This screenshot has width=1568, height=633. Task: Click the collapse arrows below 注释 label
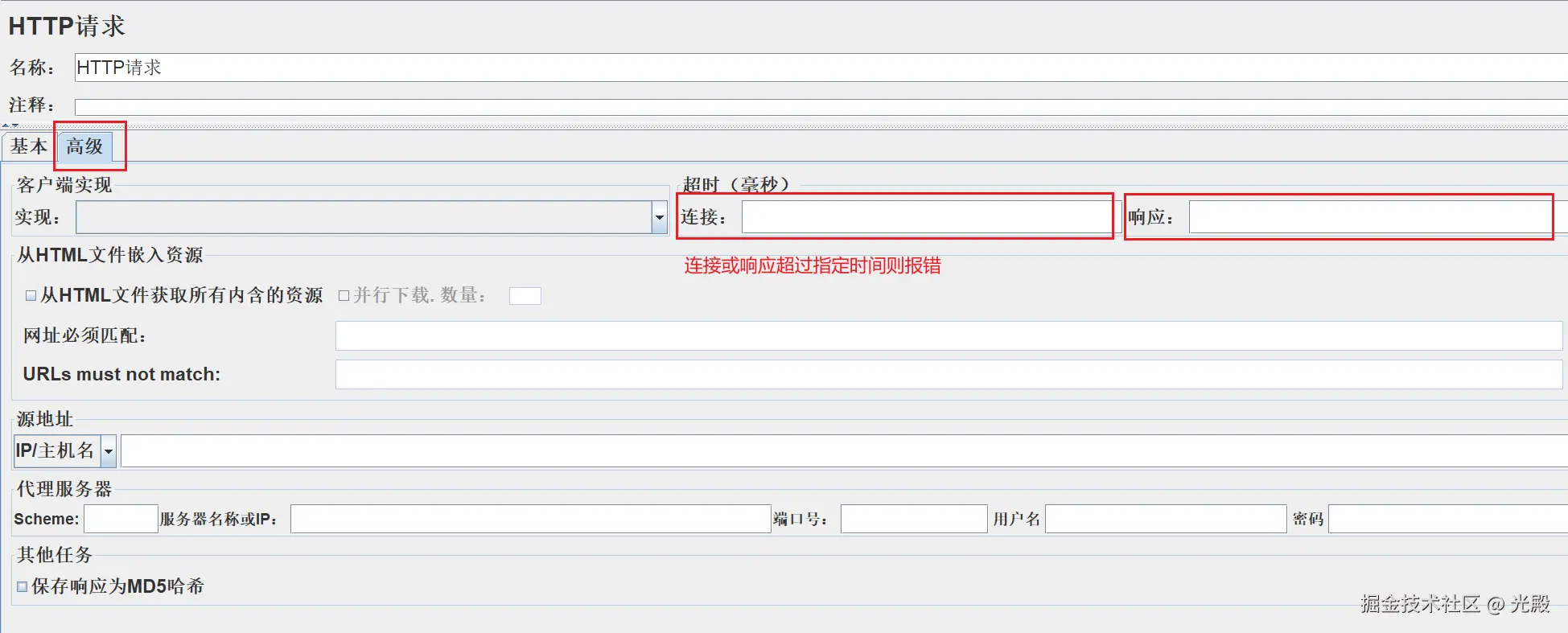(x=10, y=125)
